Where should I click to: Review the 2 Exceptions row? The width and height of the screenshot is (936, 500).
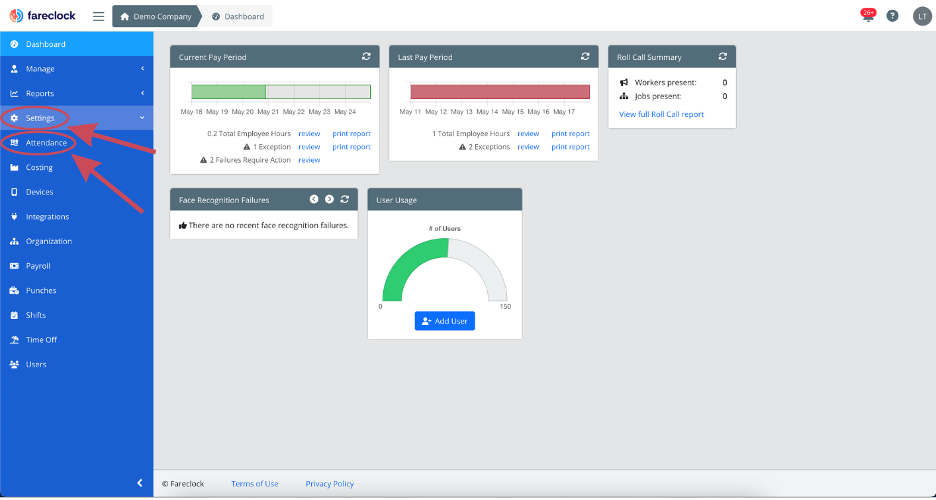click(528, 147)
